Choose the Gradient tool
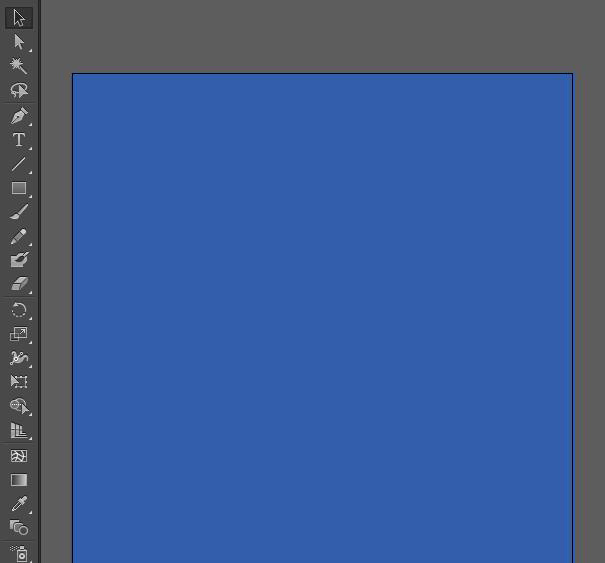This screenshot has height=563, width=605. coord(19,480)
